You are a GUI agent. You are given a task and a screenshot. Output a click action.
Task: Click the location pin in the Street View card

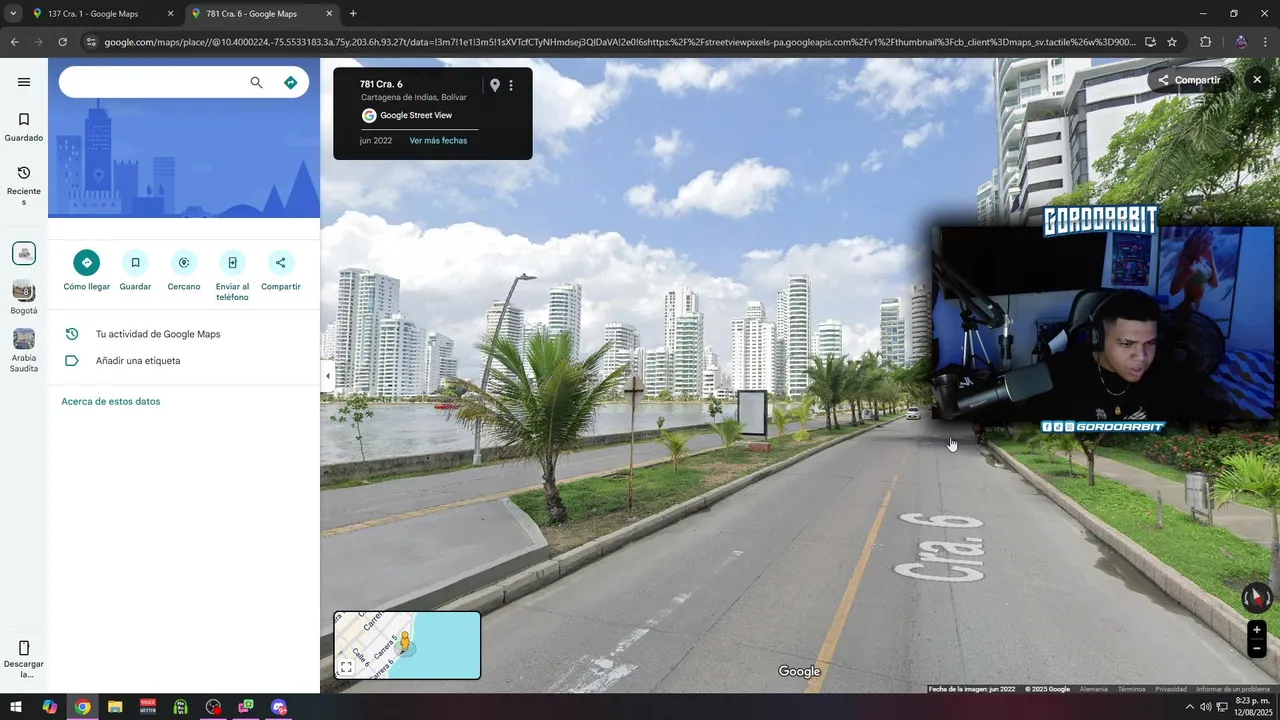coord(494,86)
